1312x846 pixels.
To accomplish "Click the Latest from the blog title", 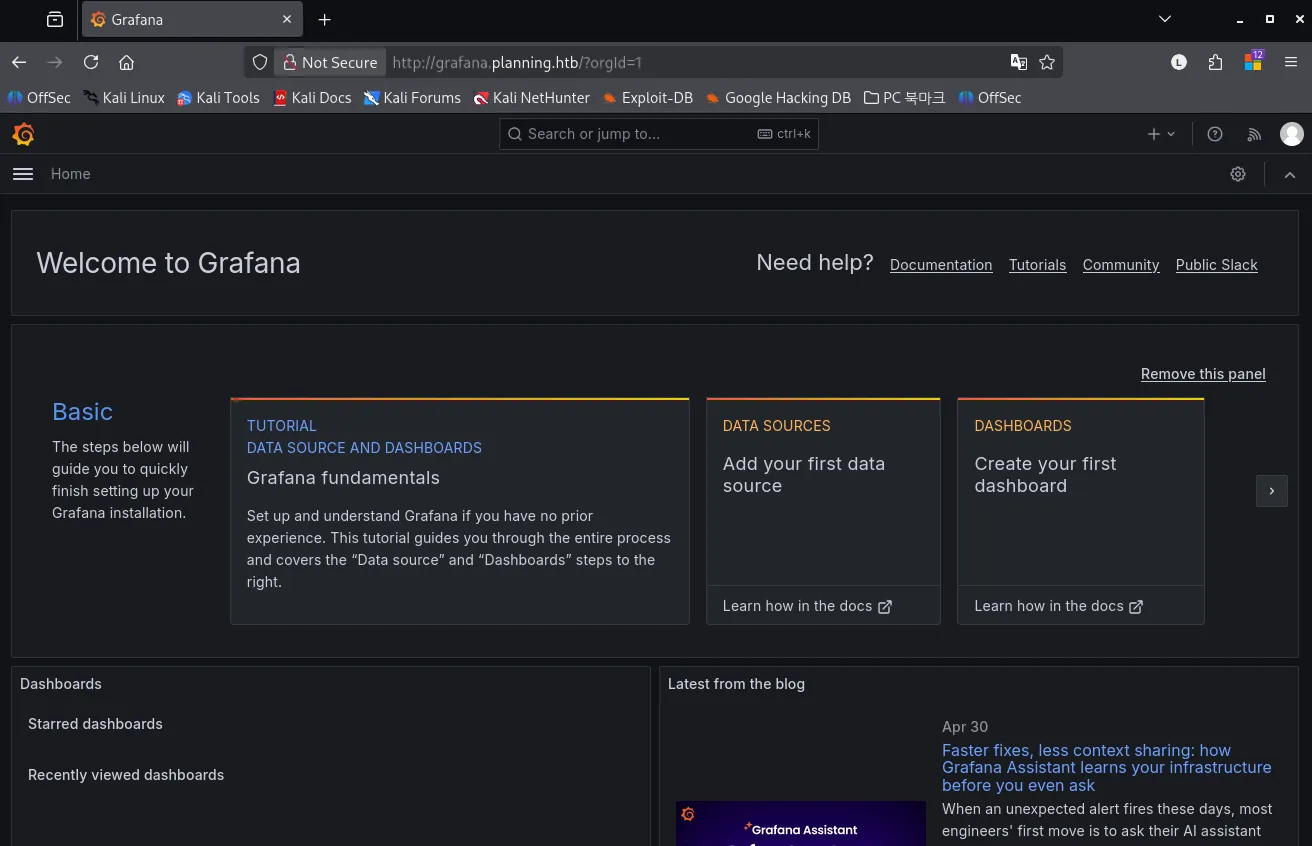I will coord(736,684).
